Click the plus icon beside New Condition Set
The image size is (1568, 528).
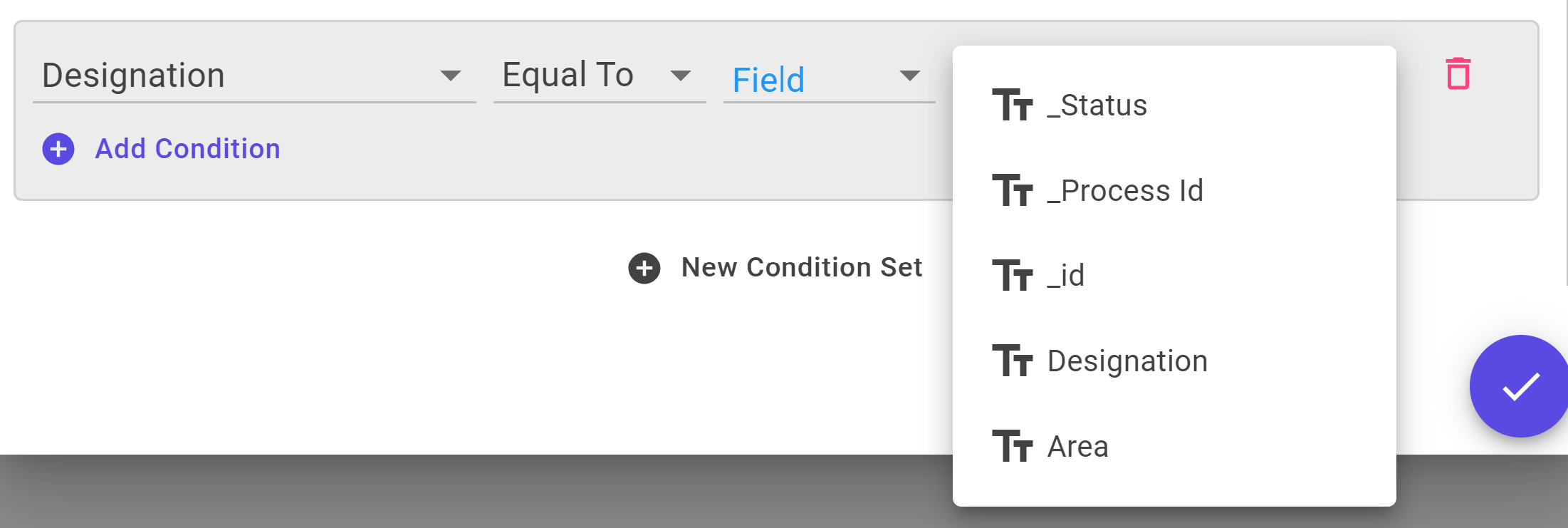pos(644,268)
